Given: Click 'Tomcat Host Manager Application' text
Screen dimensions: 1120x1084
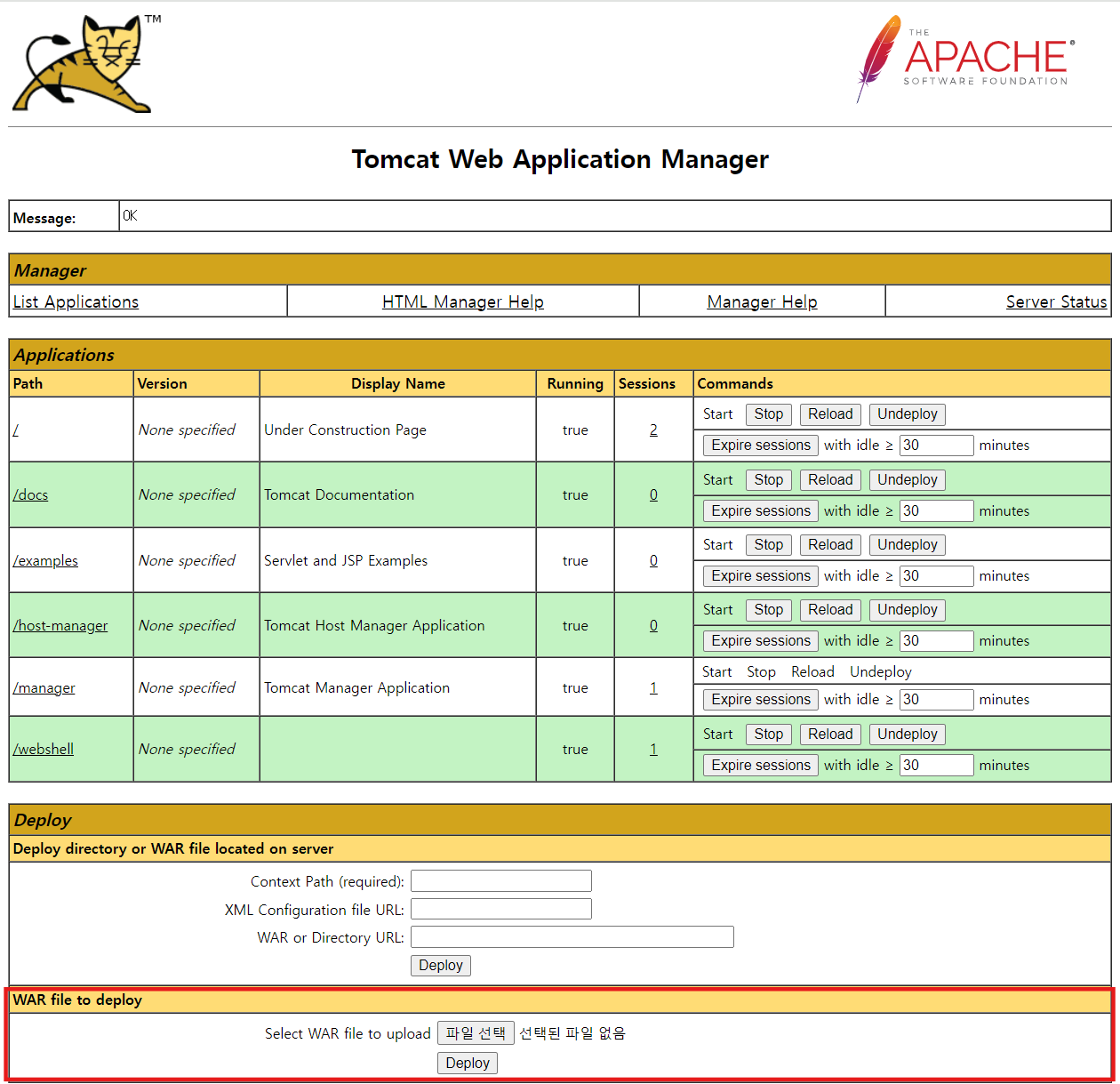Looking at the screenshot, I should 374,625.
